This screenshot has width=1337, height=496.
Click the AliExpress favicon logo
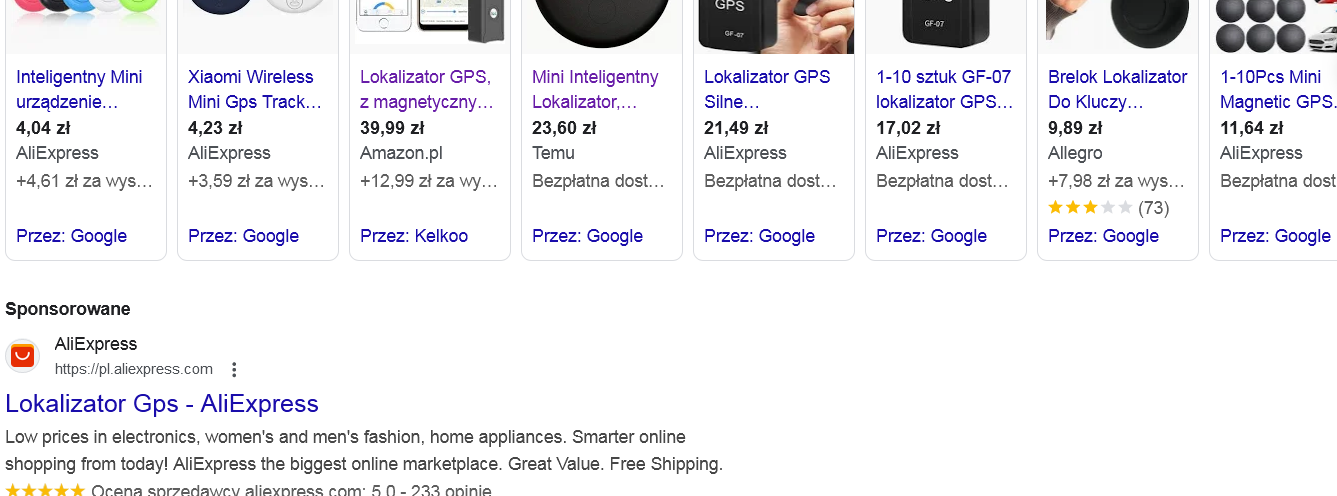pyautogui.click(x=22, y=356)
